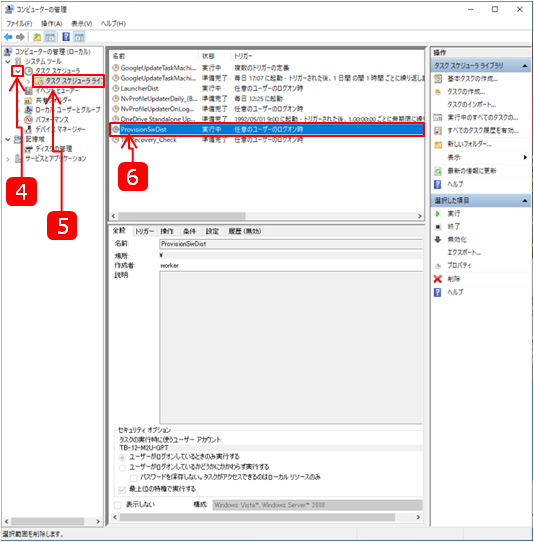Select ユーザーがログオンしているかどうかにかかわらず実行する radio
This screenshot has height=542, width=534.
click(122, 468)
